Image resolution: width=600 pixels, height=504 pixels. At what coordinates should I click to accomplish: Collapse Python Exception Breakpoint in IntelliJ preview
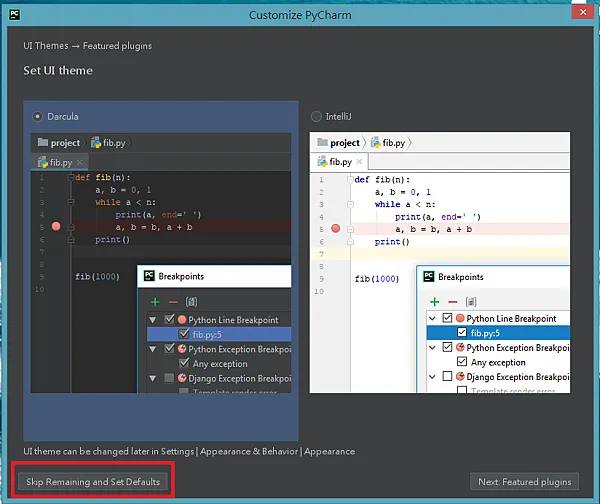pos(432,347)
